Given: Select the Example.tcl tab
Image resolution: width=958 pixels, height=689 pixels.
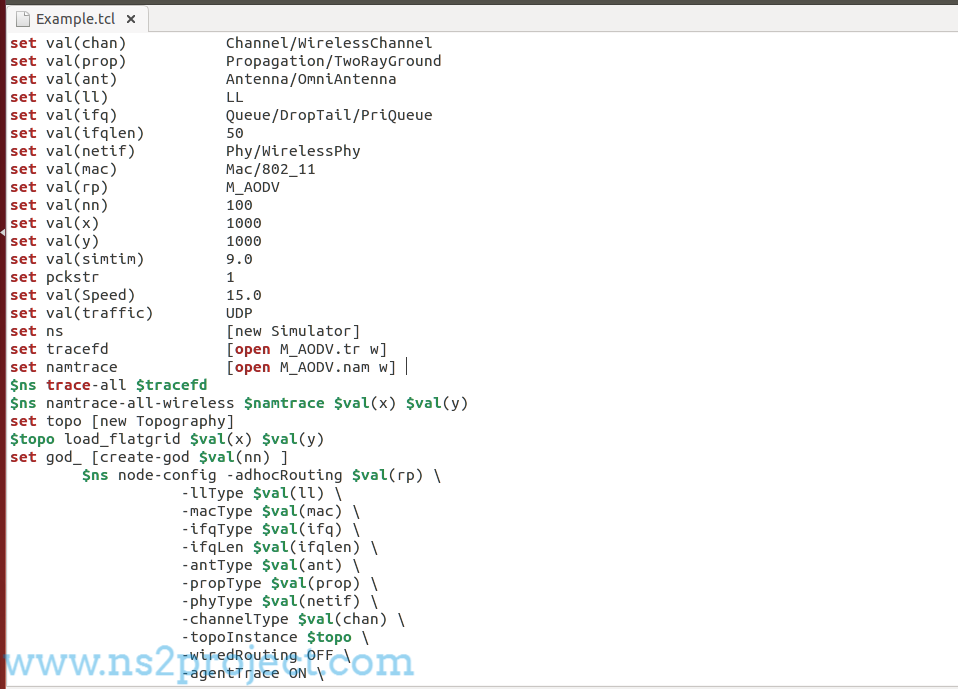Looking at the screenshot, I should [76, 19].
